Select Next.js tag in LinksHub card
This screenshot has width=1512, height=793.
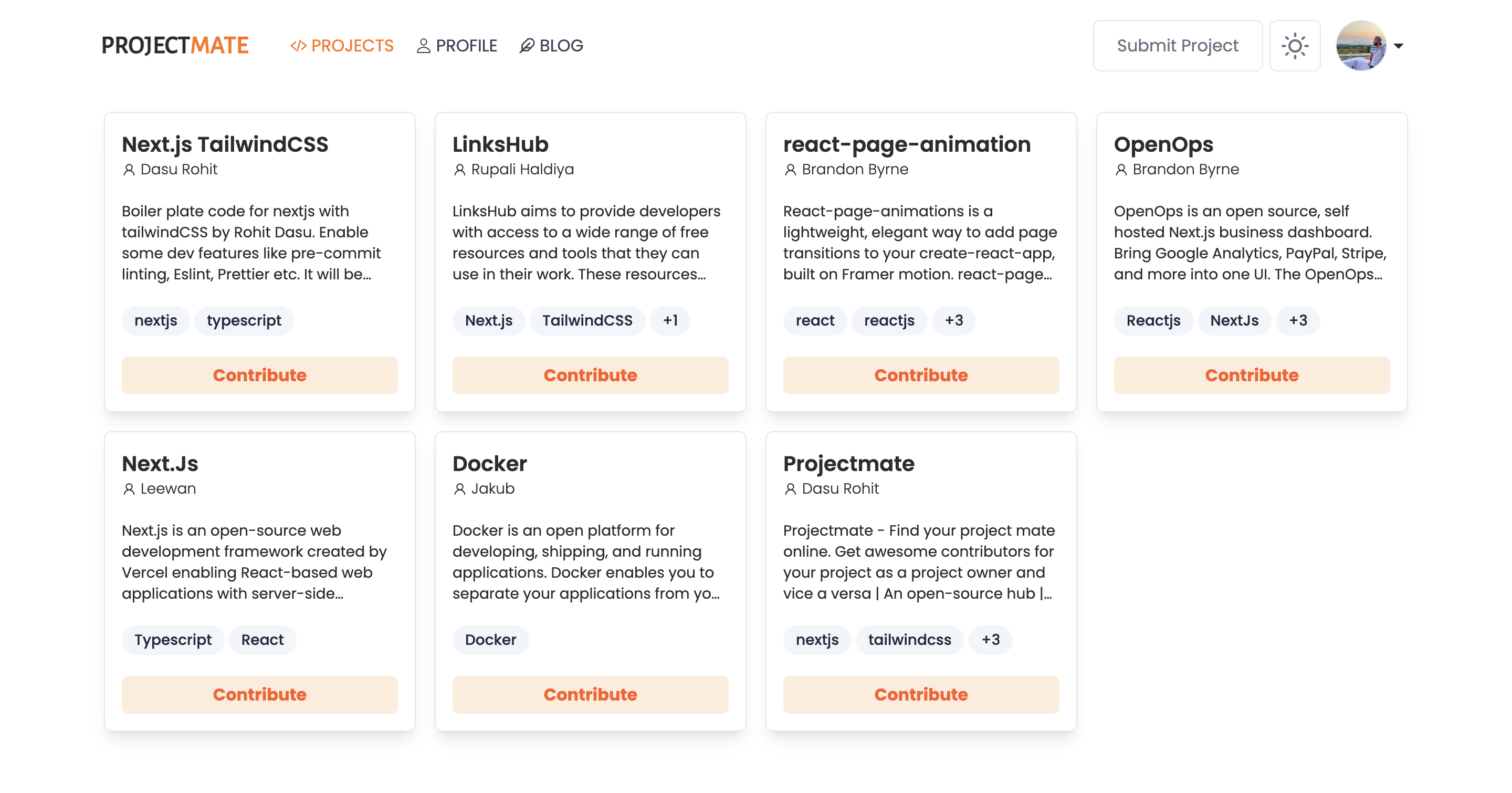coord(488,320)
